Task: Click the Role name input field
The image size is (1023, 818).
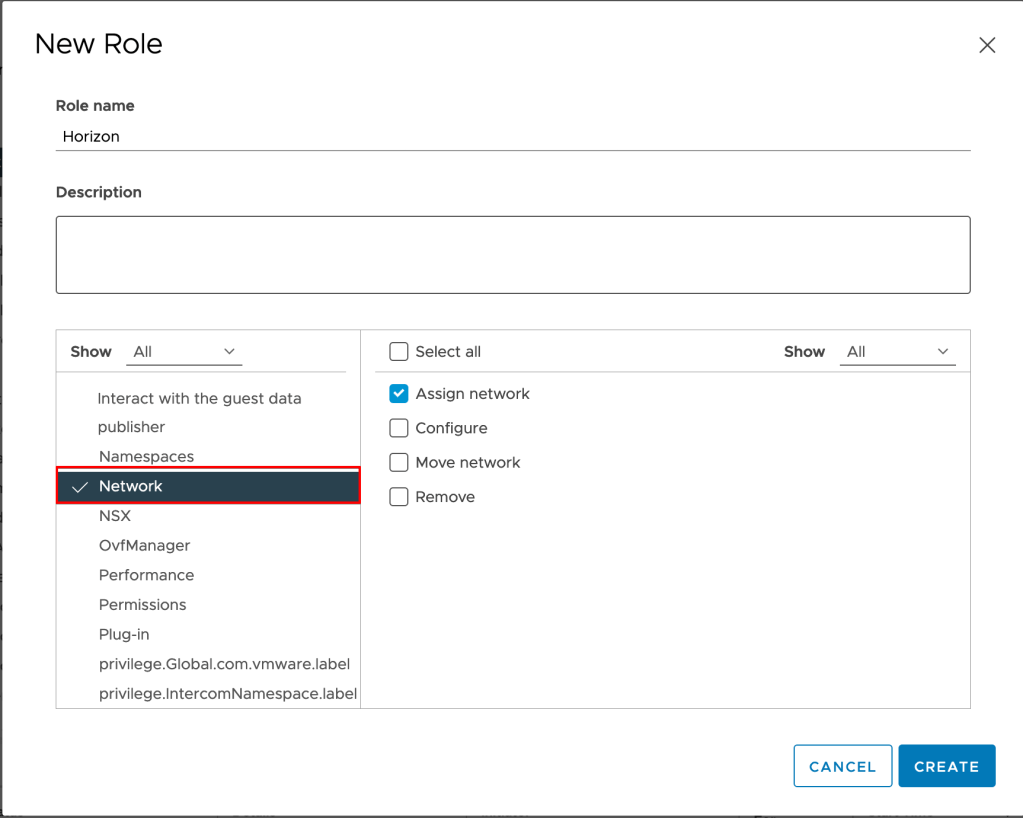Action: click(512, 136)
